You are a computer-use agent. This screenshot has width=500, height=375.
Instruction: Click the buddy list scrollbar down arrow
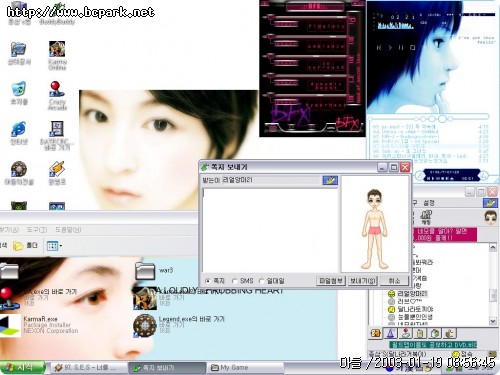click(x=493, y=321)
